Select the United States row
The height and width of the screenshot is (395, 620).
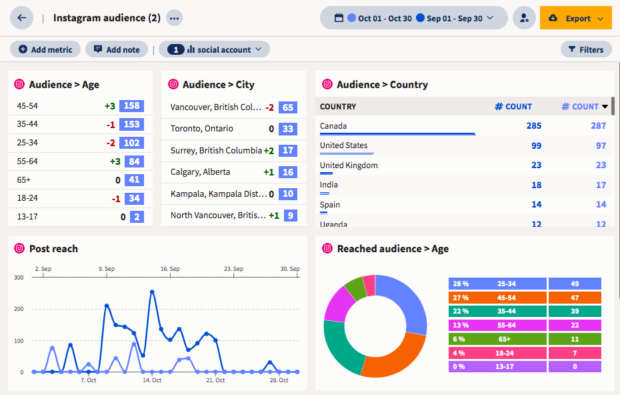click(463, 146)
